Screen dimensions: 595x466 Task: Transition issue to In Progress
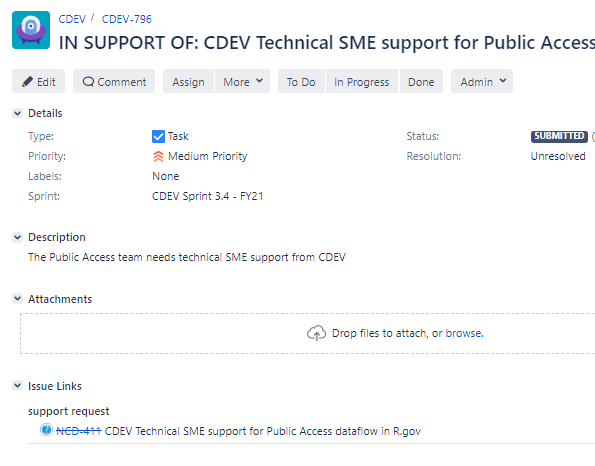coord(362,81)
